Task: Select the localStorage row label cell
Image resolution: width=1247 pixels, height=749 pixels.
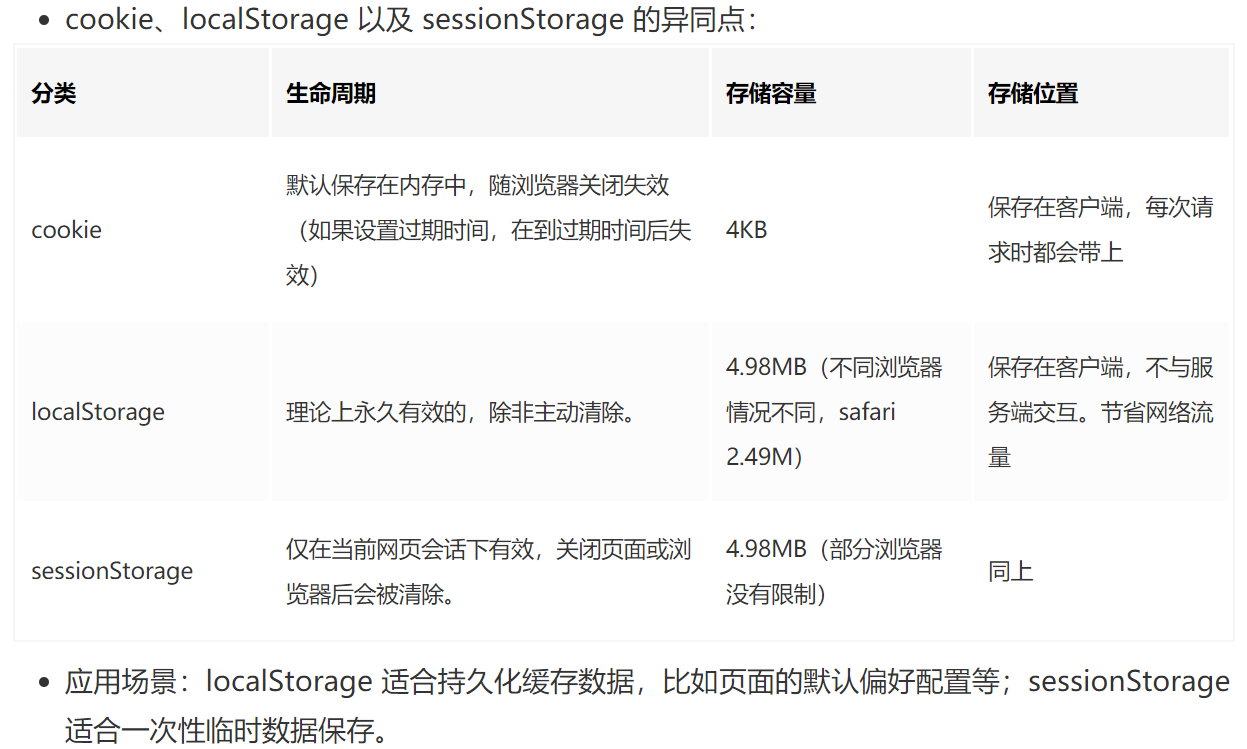Action: pos(98,412)
